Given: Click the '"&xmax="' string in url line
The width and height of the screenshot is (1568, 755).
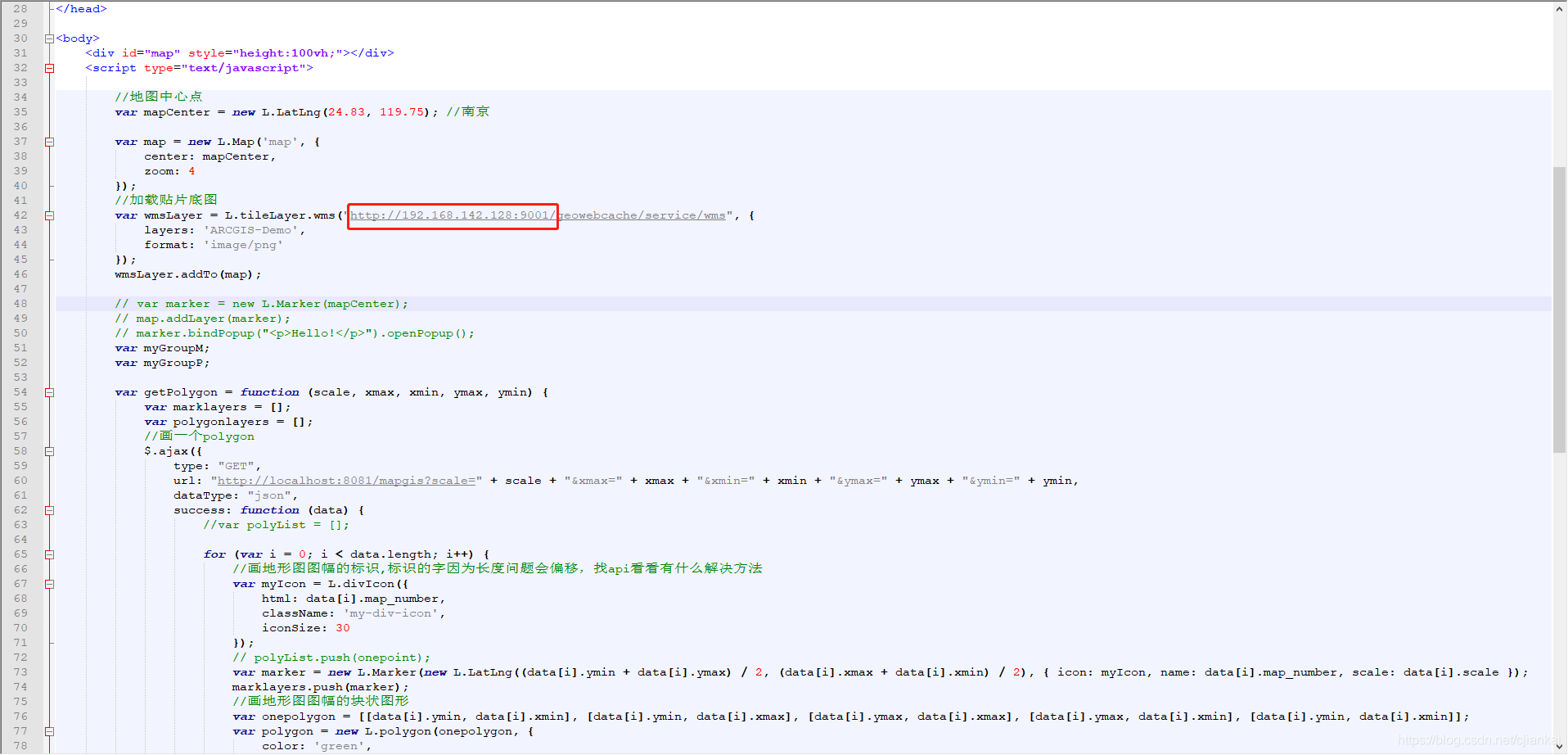Looking at the screenshot, I should pyautogui.click(x=593, y=481).
